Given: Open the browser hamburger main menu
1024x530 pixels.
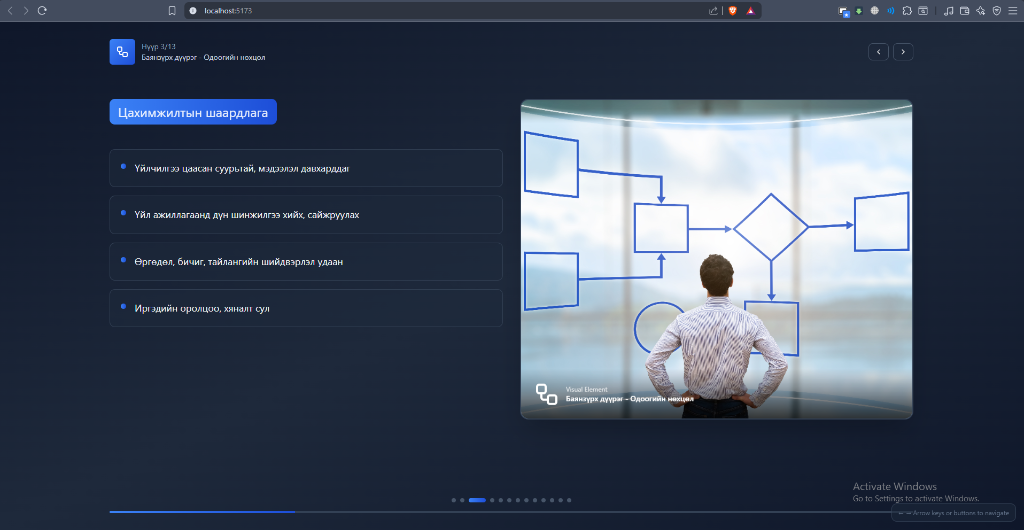Looking at the screenshot, I should point(1012,10).
